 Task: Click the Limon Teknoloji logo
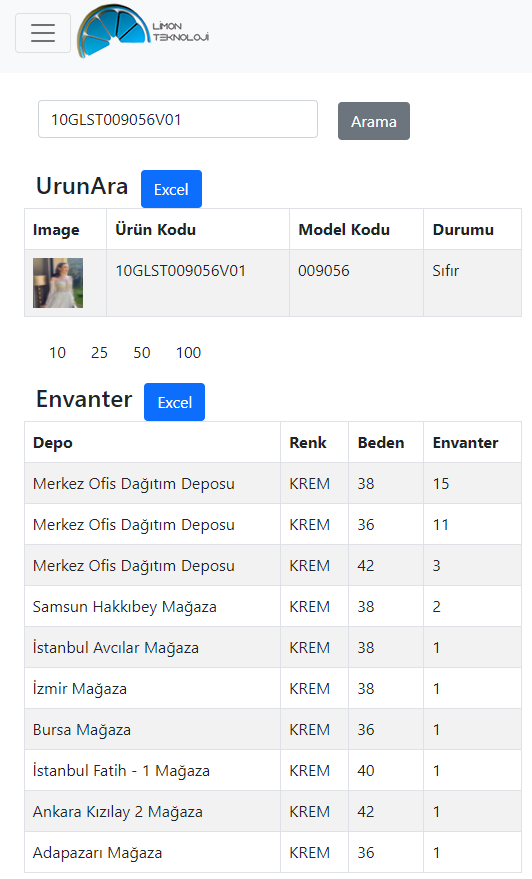tap(143, 31)
